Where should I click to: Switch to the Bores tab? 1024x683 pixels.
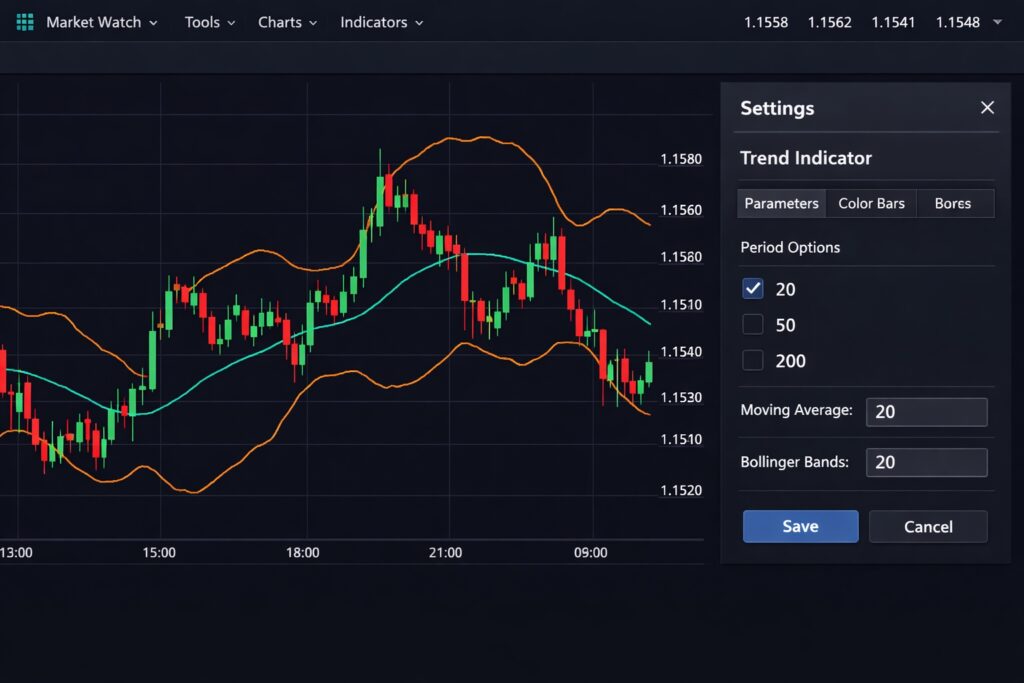pos(954,203)
